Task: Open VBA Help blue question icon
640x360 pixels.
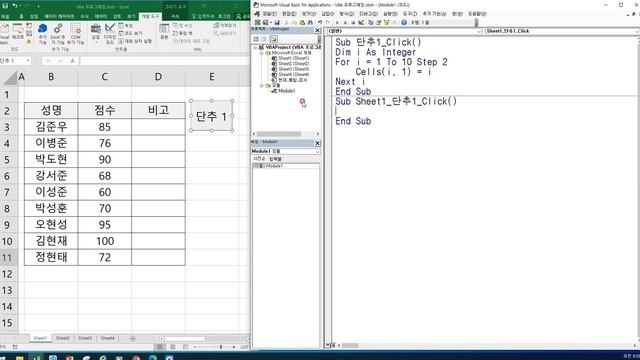Action: tap(404, 22)
